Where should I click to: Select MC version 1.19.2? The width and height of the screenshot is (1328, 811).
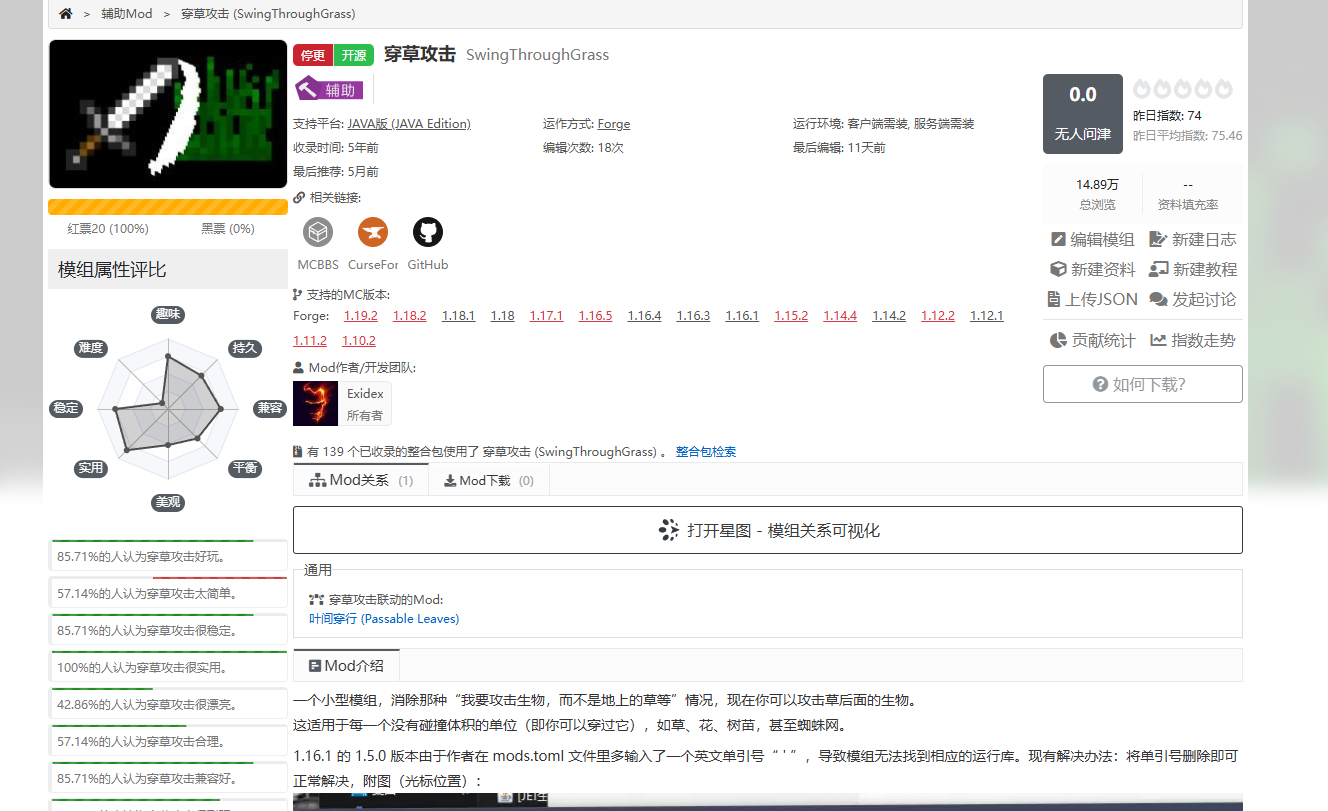coord(361,316)
